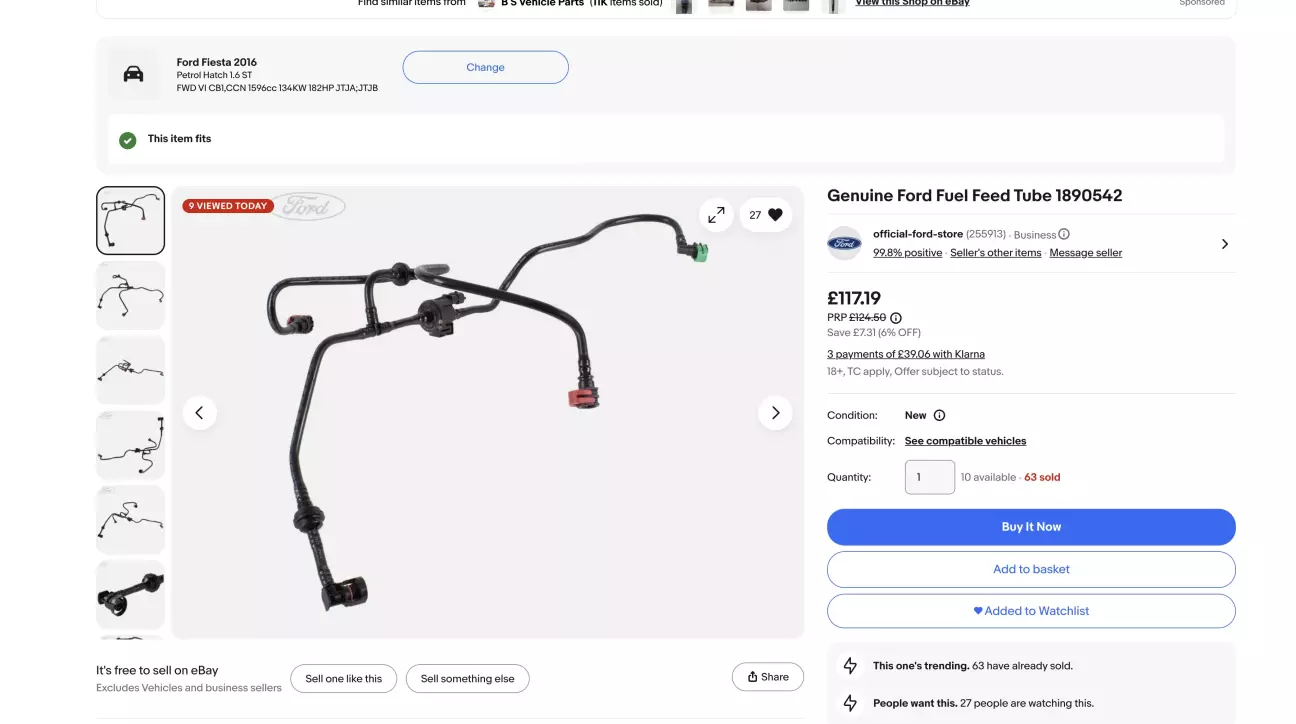Image resolution: width=1296 pixels, height=724 pixels.
Task: See compatible vehicles
Action: [965, 441]
